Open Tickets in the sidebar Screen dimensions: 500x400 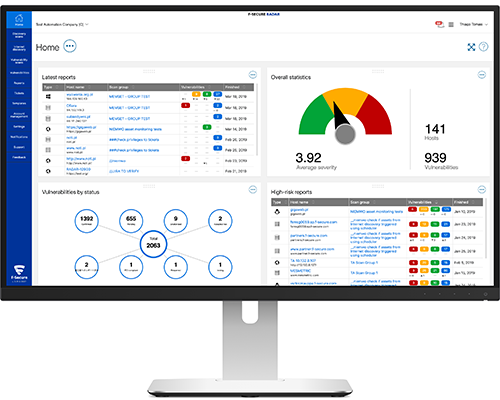point(19,93)
